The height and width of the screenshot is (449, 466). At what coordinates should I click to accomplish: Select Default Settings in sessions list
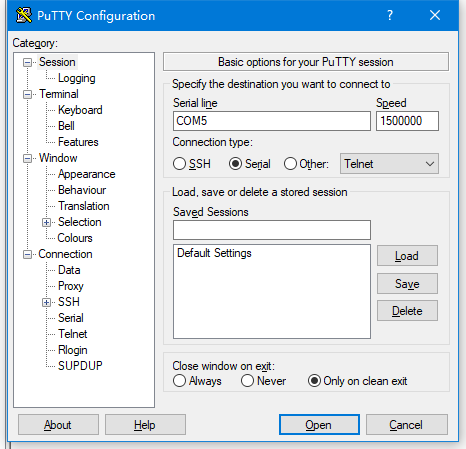pyautogui.click(x=214, y=253)
